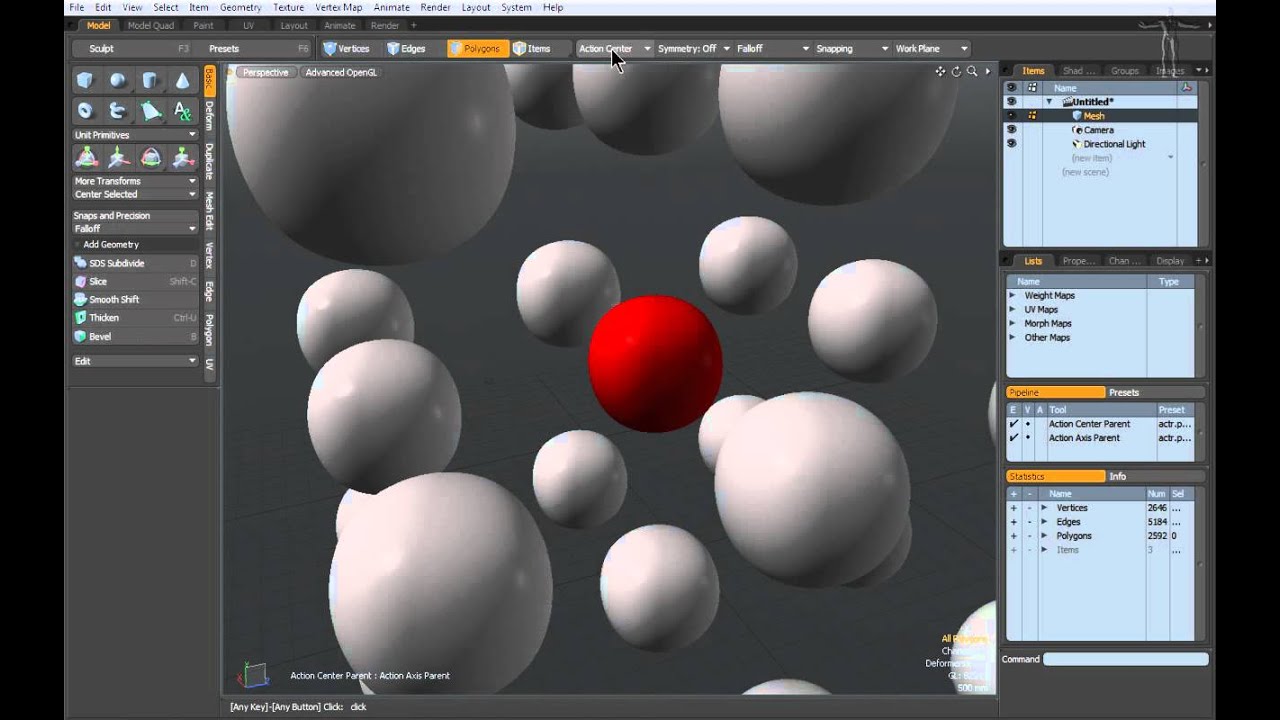Expand Weight Maps in Lists panel

(1012, 296)
